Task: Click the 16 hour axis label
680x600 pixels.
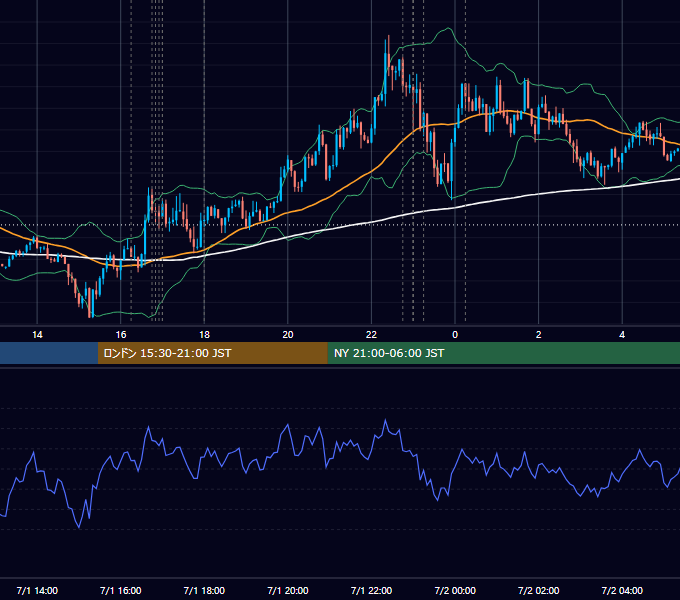Action: [x=121, y=335]
